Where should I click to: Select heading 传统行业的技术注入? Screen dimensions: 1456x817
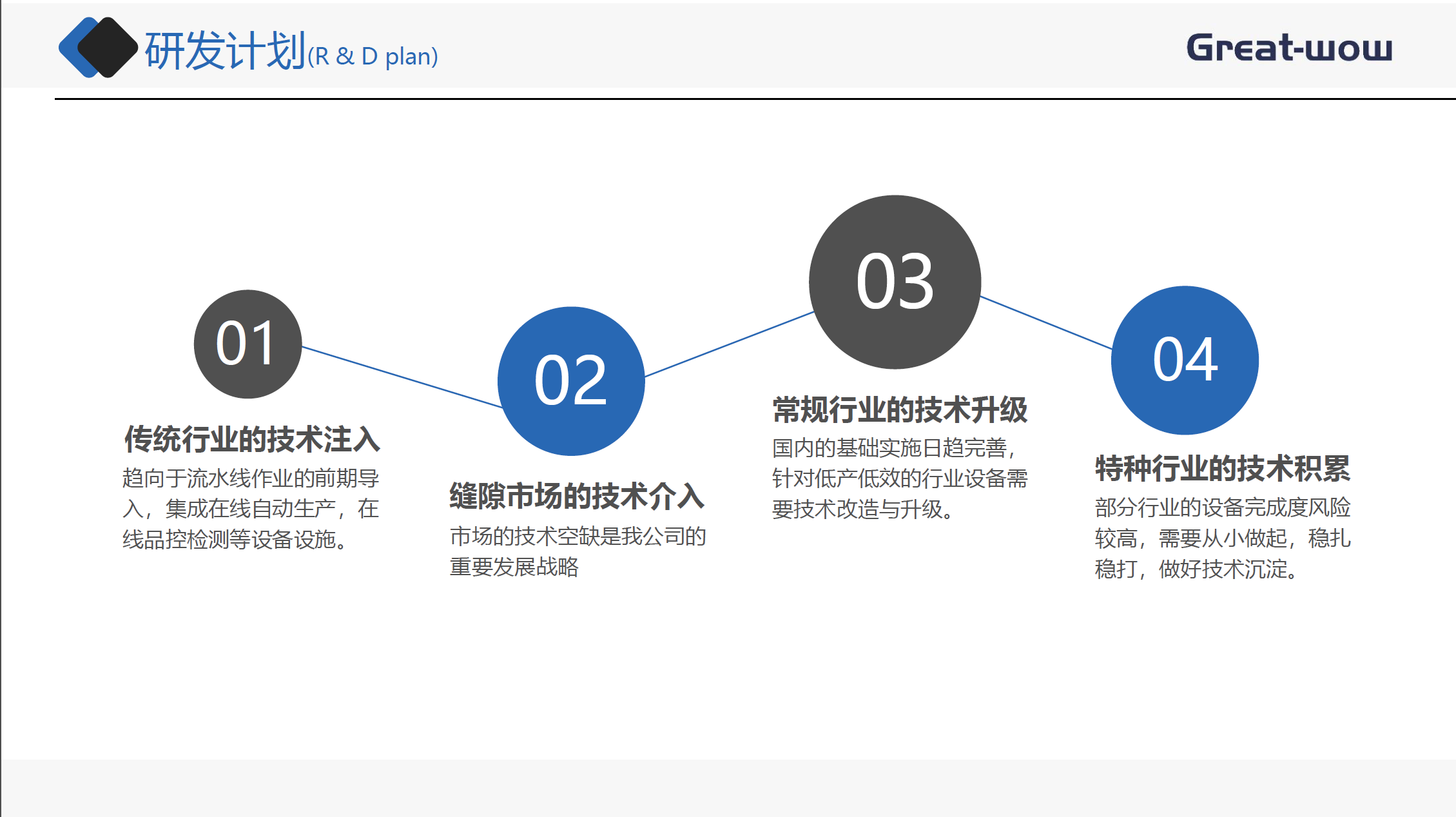click(x=252, y=439)
